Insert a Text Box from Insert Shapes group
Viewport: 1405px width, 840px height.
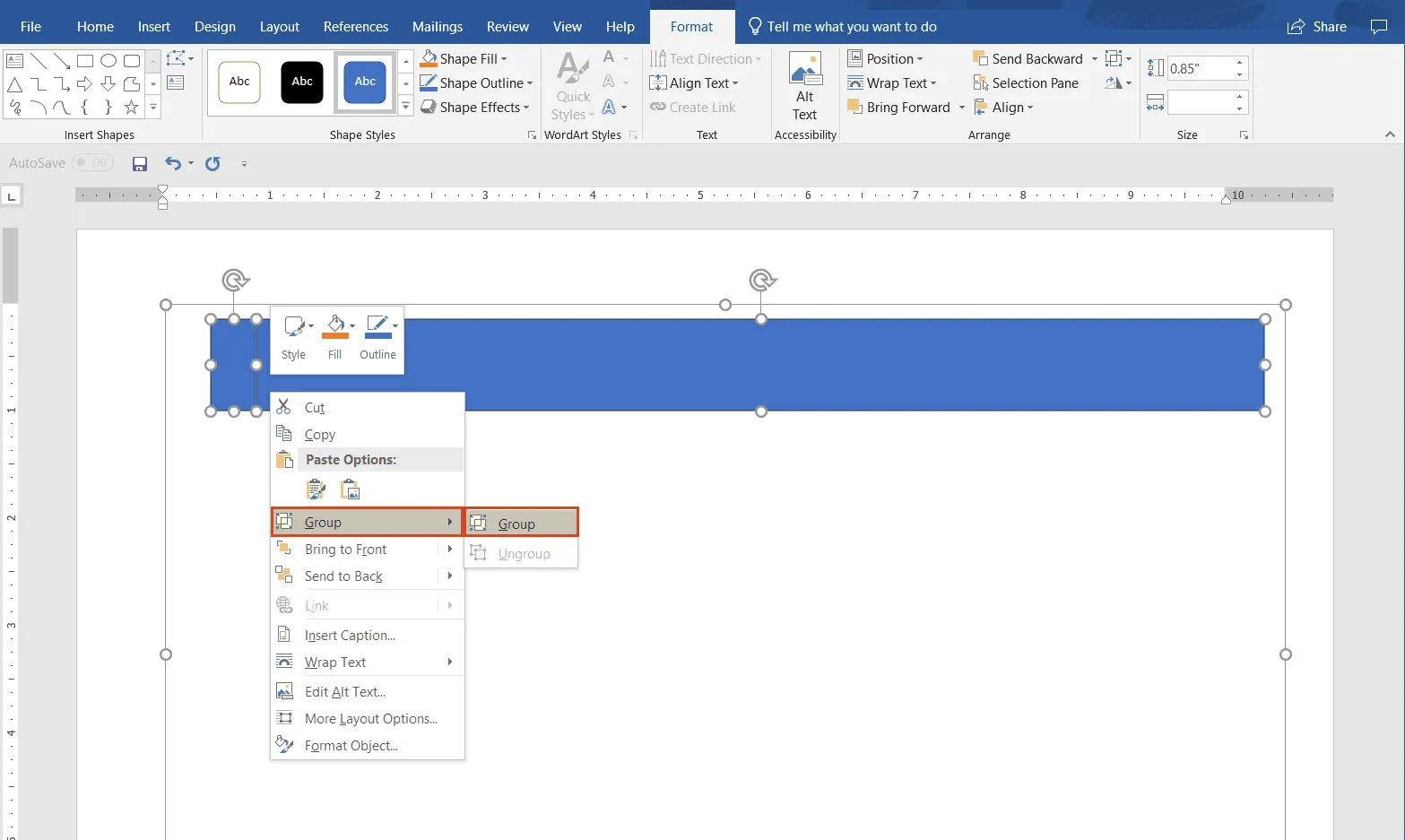pos(14,60)
